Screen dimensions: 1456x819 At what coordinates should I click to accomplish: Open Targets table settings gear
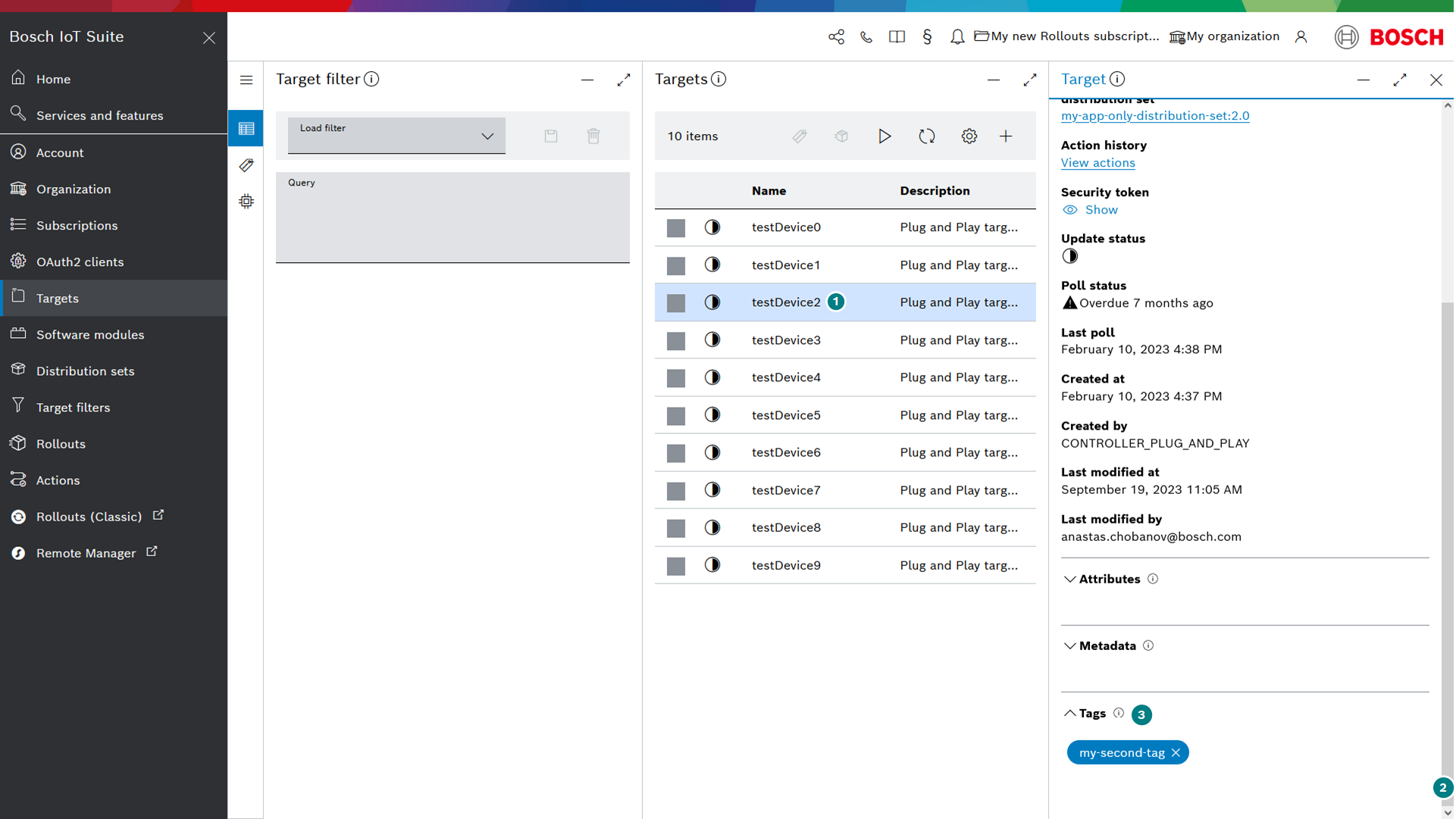969,136
